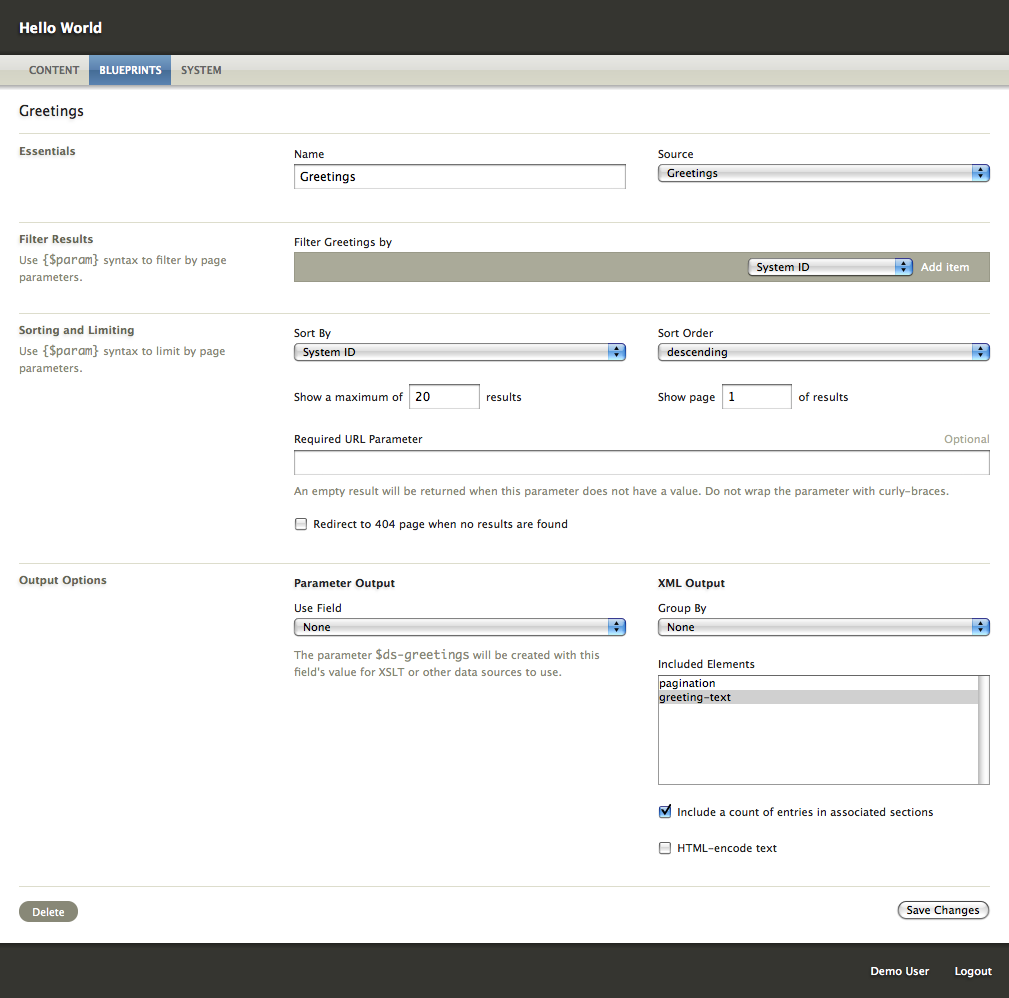
Task: Open the System tab
Action: [x=201, y=71]
